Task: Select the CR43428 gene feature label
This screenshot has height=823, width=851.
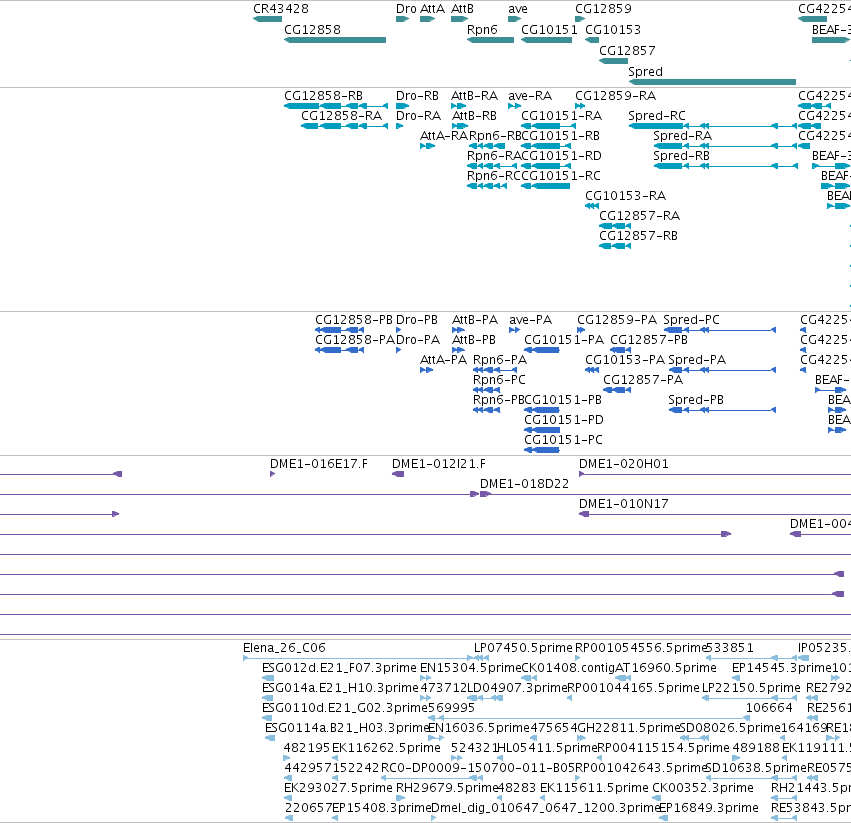Action: 281,9
